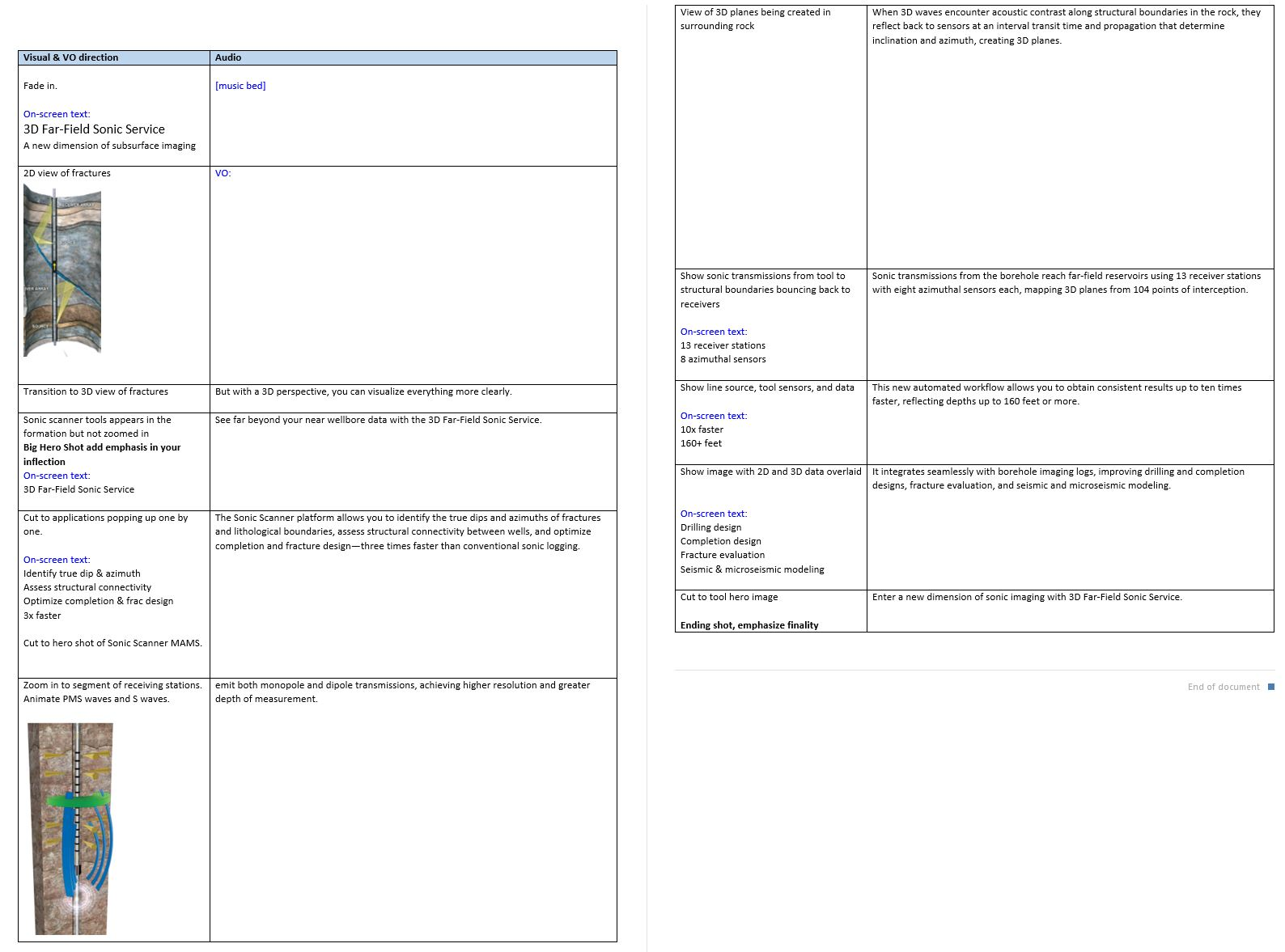This screenshot has height=952, width=1285.
Task: Click 'On-screen text:' label above Drilling design
Action: 714,514
